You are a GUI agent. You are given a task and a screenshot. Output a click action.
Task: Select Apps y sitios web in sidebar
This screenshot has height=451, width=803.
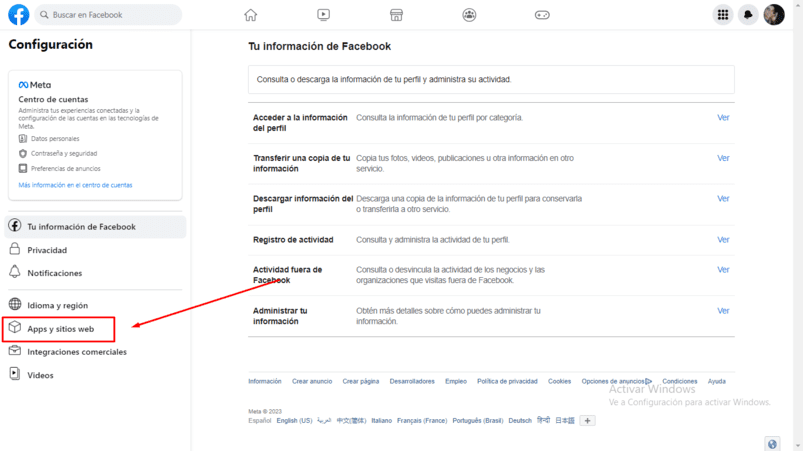(x=60, y=329)
